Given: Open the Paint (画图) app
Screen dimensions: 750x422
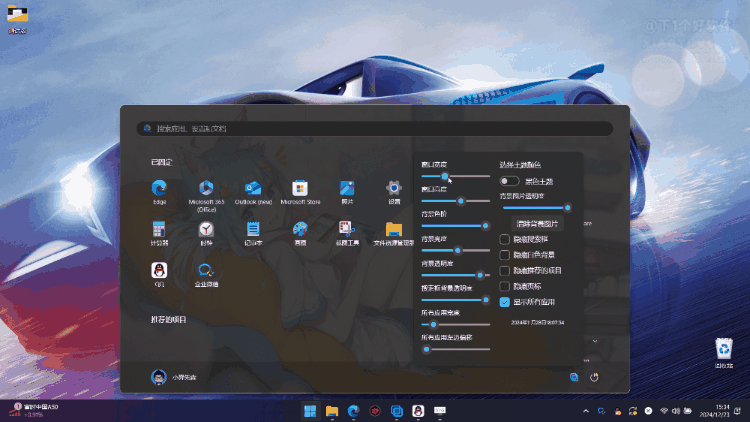Looking at the screenshot, I should (x=299, y=229).
